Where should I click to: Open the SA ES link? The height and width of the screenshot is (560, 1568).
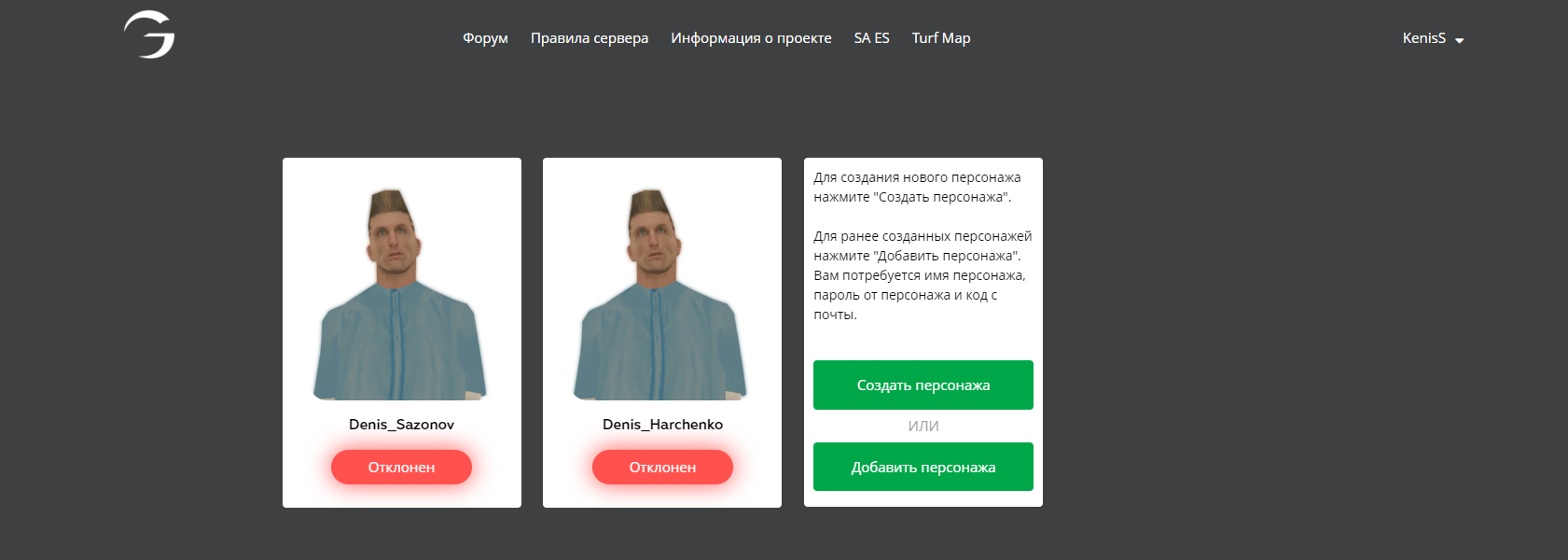[x=871, y=38]
